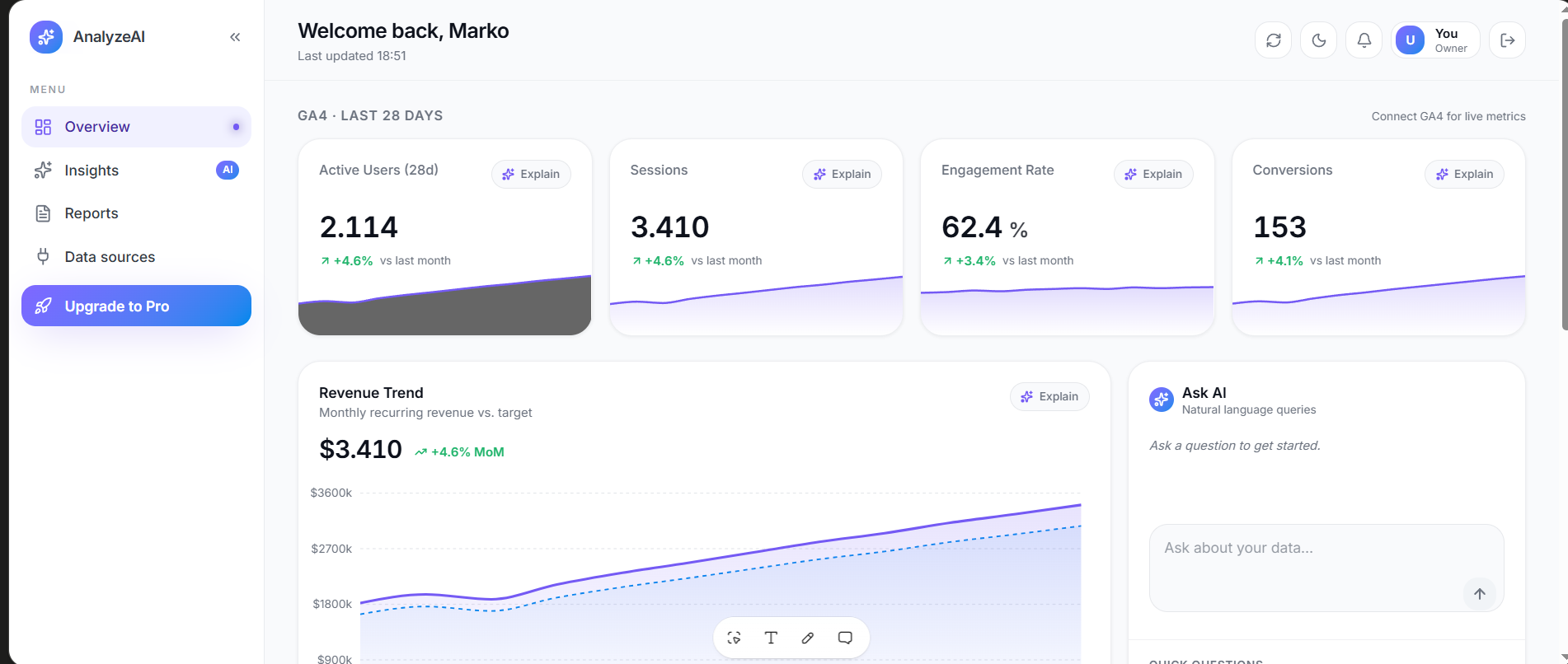1568x664 pixels.
Task: Toggle dark mode with the moon icon
Action: pos(1319,40)
